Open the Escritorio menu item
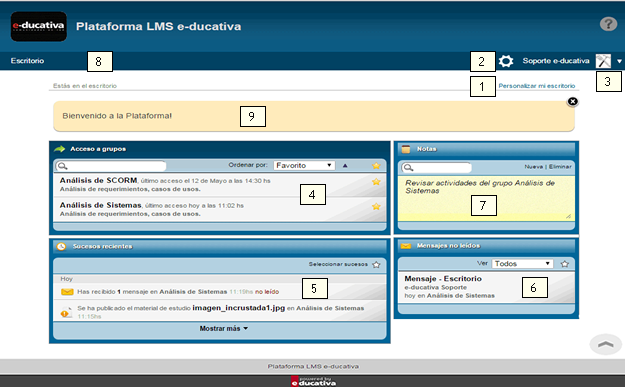 point(28,61)
